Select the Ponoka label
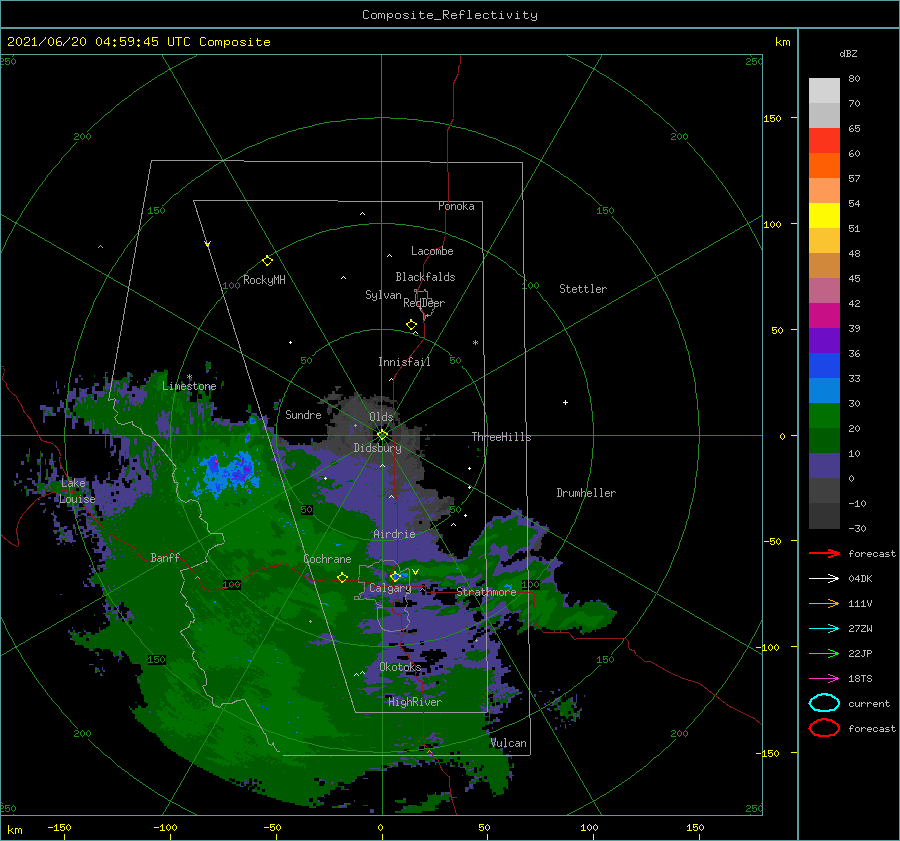This screenshot has height=841, width=900. point(456,206)
